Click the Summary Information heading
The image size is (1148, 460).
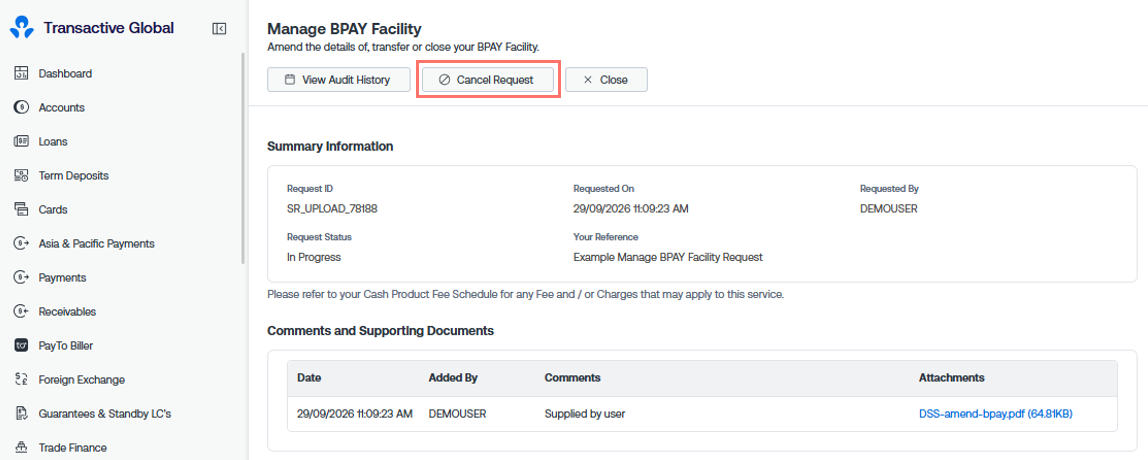[330, 146]
